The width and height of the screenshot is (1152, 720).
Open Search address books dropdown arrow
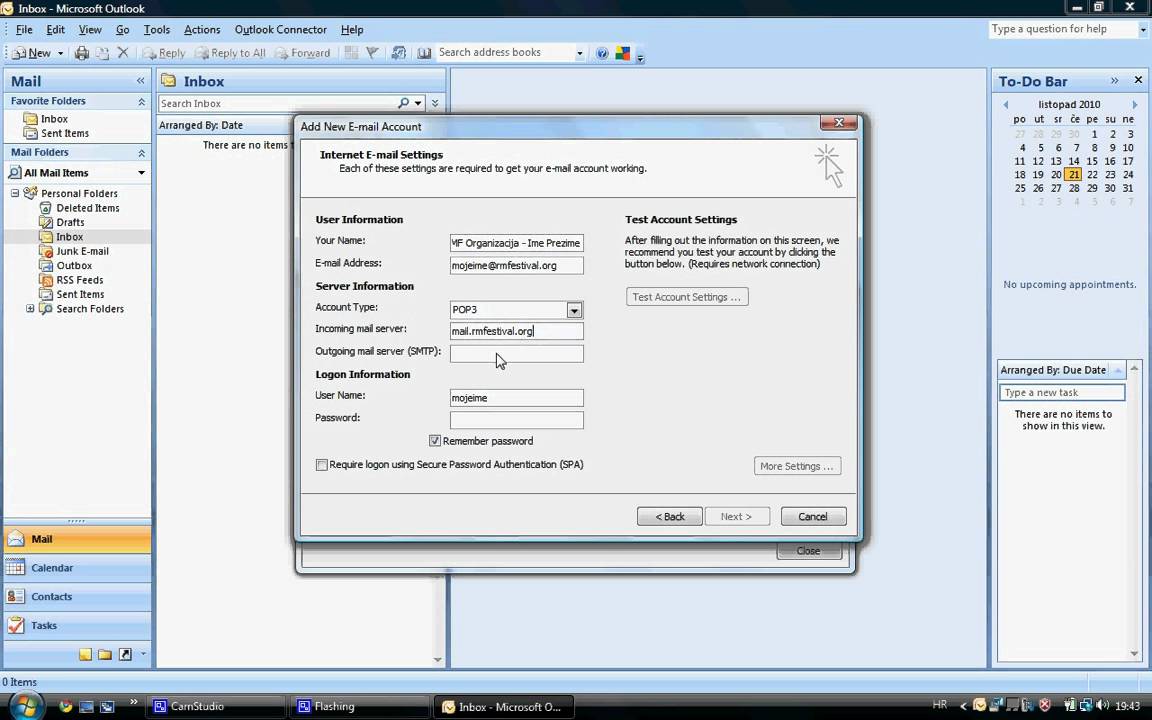(x=580, y=53)
